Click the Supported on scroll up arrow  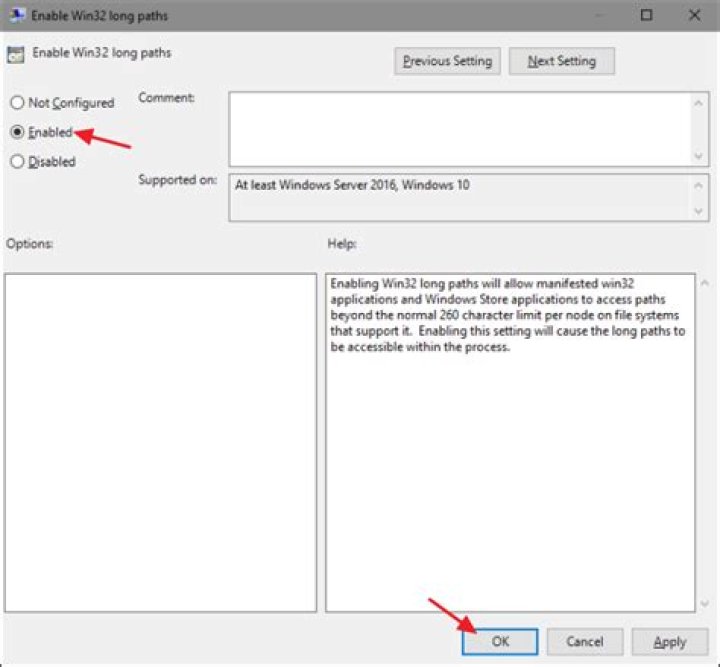click(698, 185)
